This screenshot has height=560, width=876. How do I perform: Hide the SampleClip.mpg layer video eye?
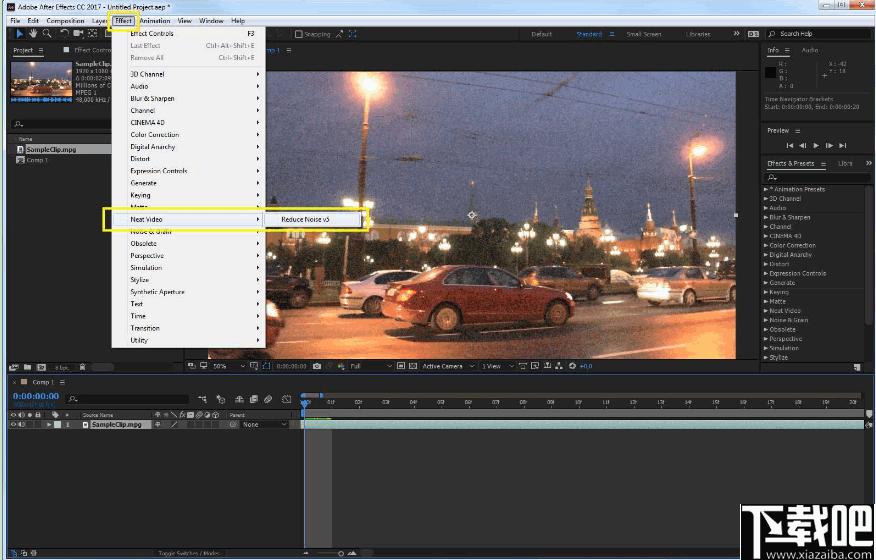pyautogui.click(x=13, y=425)
